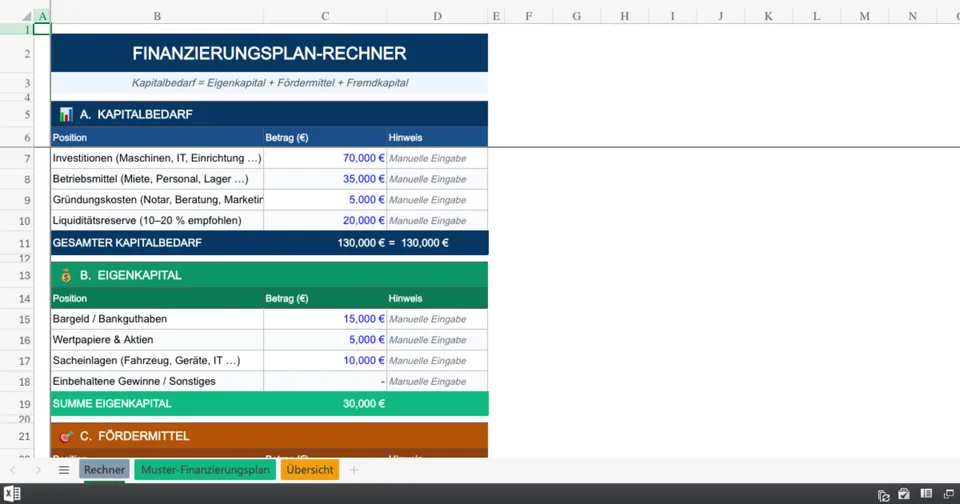Click the Wertpapiere & Aktien label cell
This screenshot has height=504, width=960.
tap(157, 340)
